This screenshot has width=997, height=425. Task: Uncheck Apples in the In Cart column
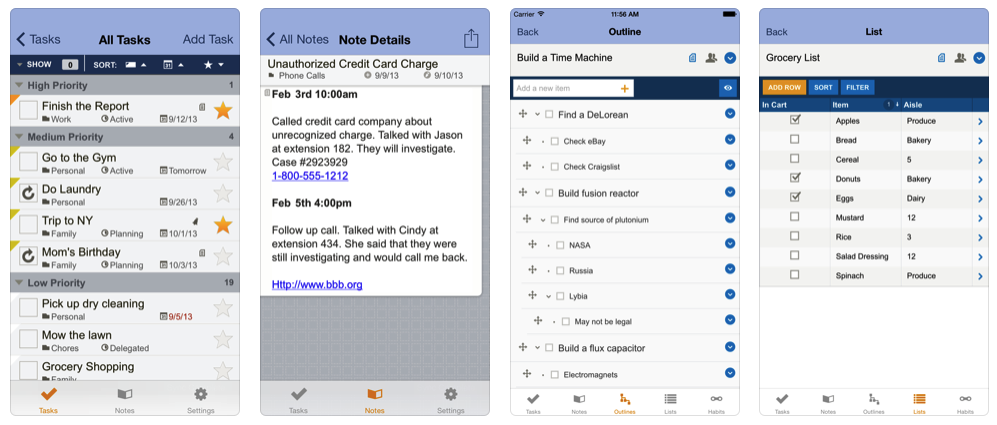tap(795, 120)
